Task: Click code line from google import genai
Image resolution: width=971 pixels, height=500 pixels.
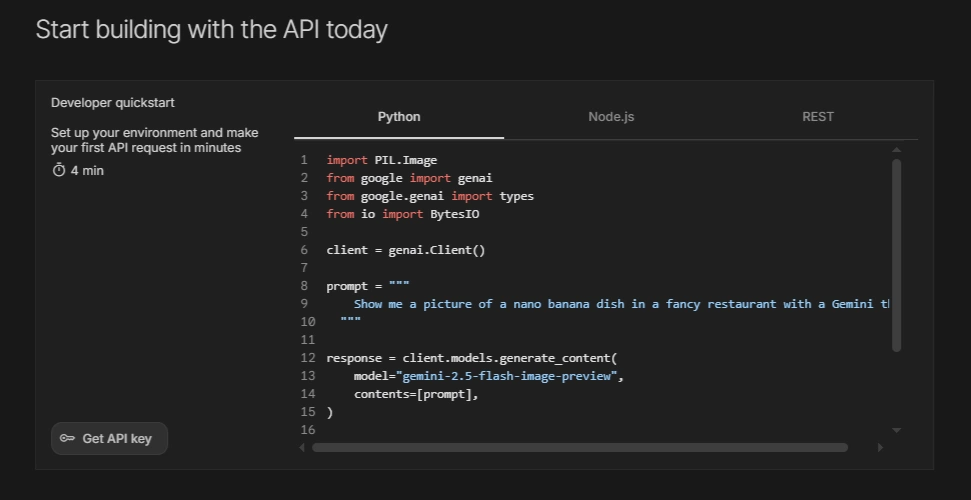Action: [x=409, y=178]
